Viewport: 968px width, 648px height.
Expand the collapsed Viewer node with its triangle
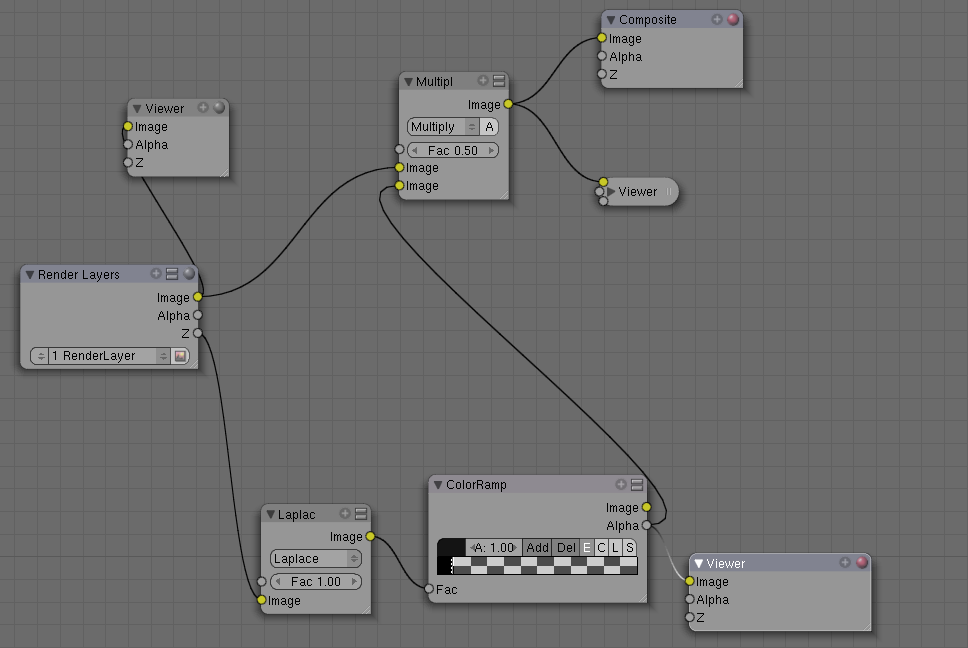(x=611, y=191)
